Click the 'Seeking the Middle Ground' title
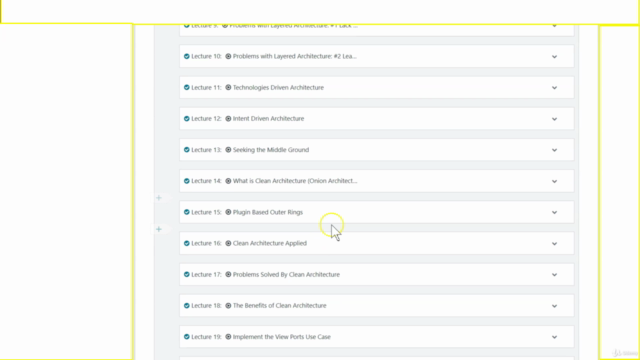The width and height of the screenshot is (640, 360). point(271,150)
